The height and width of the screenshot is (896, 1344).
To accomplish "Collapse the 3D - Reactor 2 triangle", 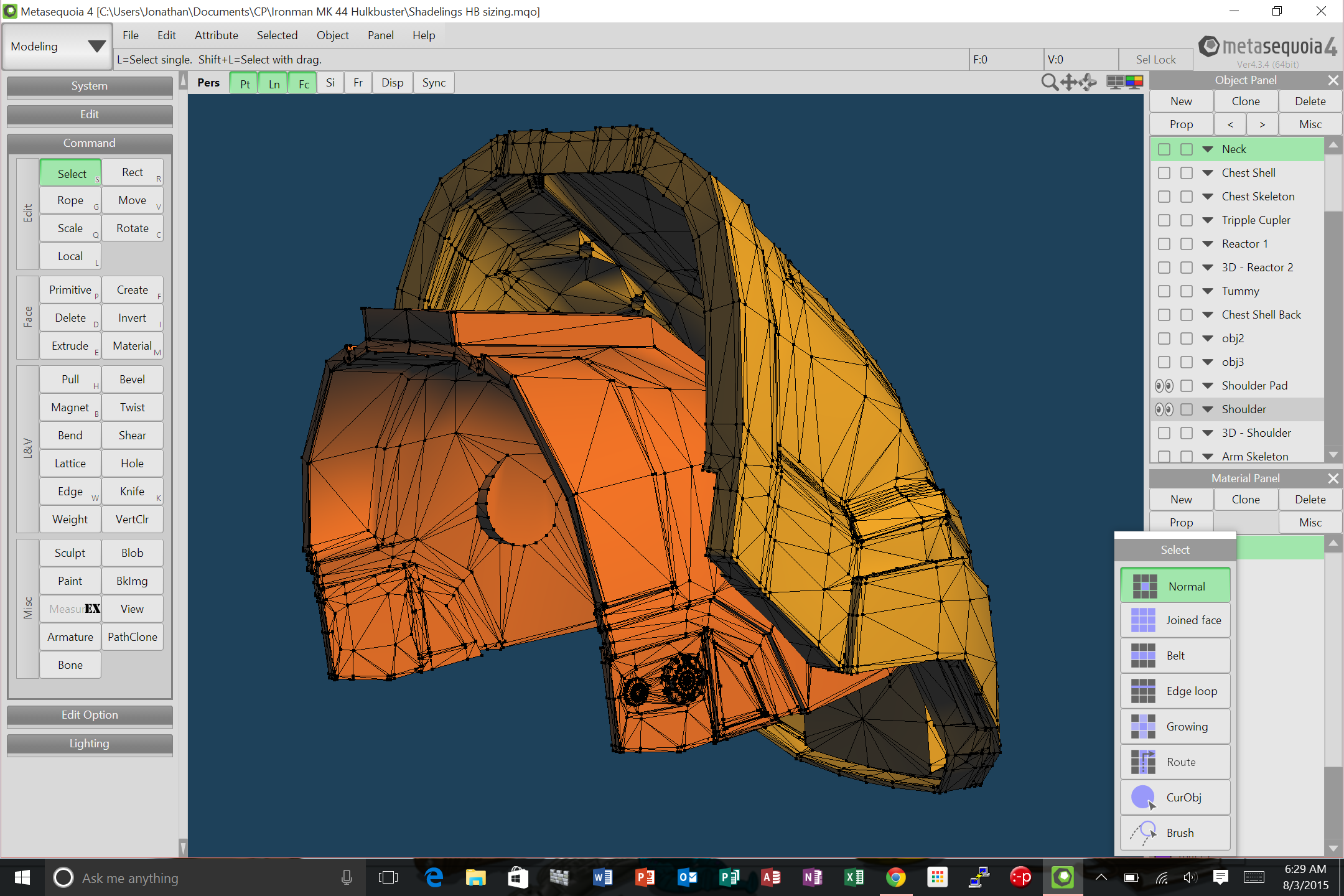I will [x=1208, y=268].
